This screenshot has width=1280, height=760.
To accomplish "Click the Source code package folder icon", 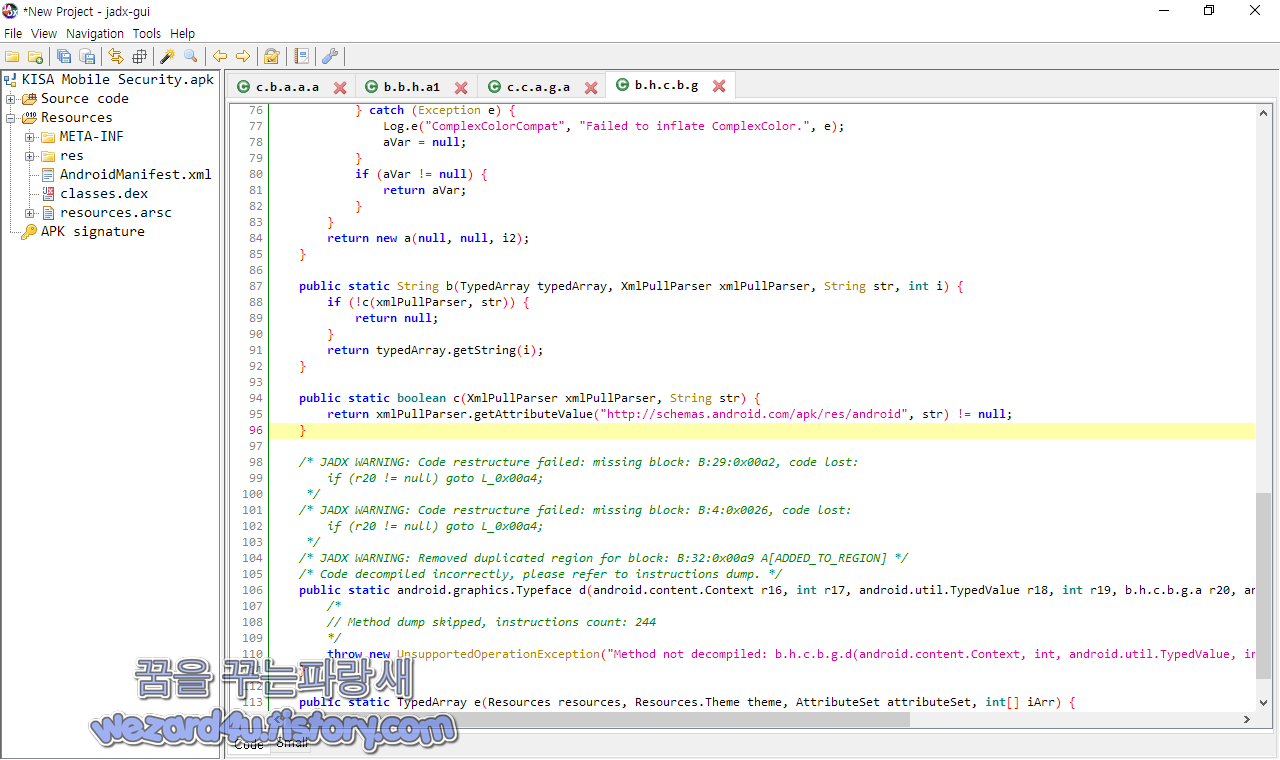I will [x=29, y=99].
